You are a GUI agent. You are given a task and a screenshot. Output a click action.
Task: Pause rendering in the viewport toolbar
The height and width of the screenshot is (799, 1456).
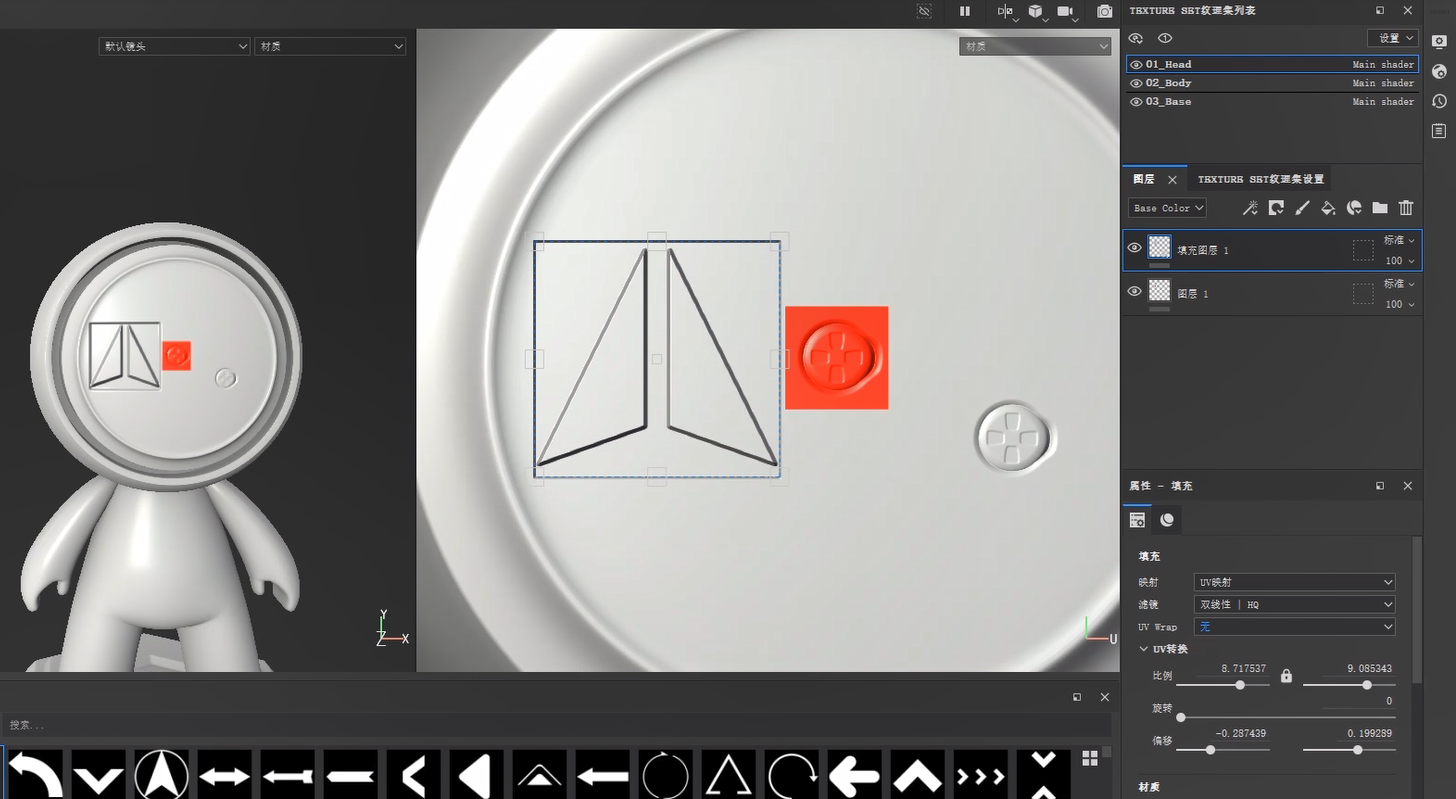point(965,12)
